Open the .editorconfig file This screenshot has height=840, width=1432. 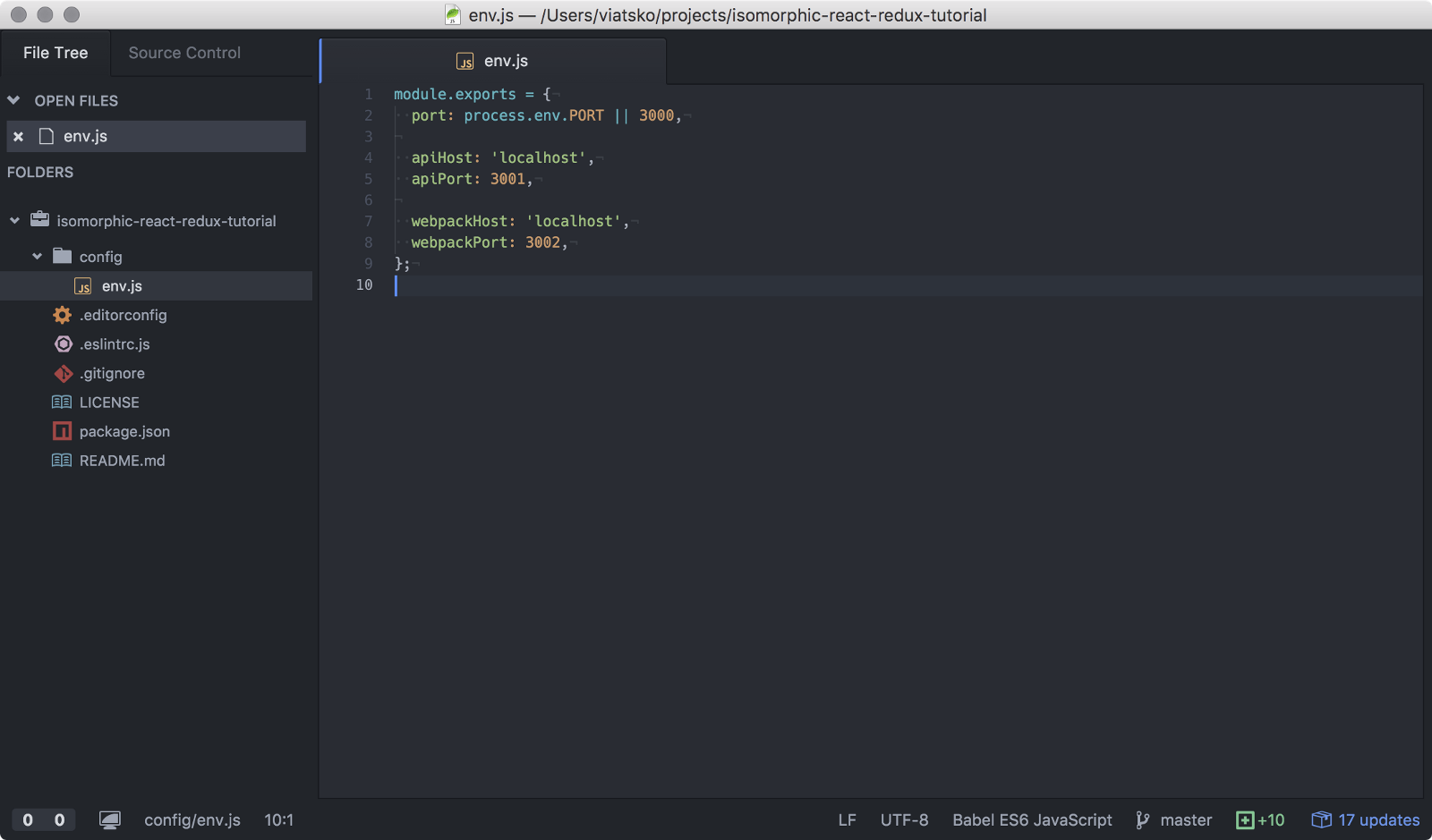click(123, 315)
